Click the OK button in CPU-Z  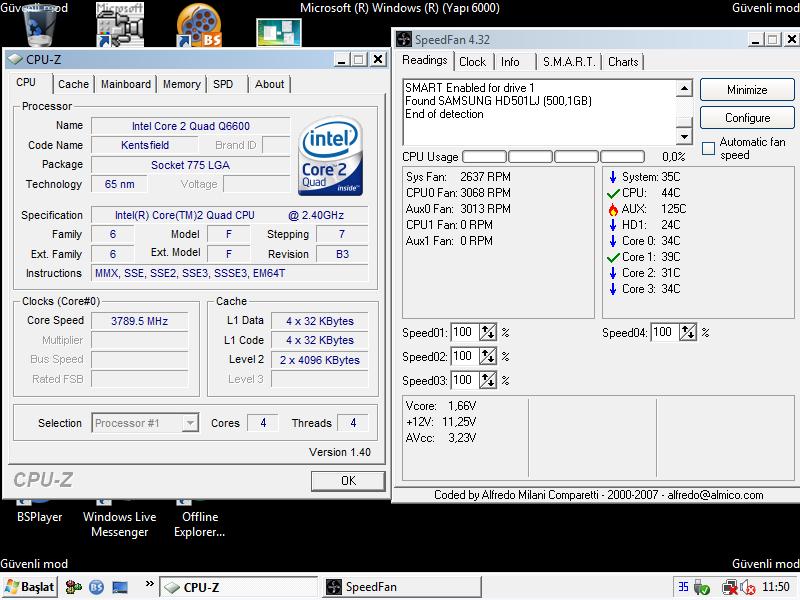click(348, 481)
